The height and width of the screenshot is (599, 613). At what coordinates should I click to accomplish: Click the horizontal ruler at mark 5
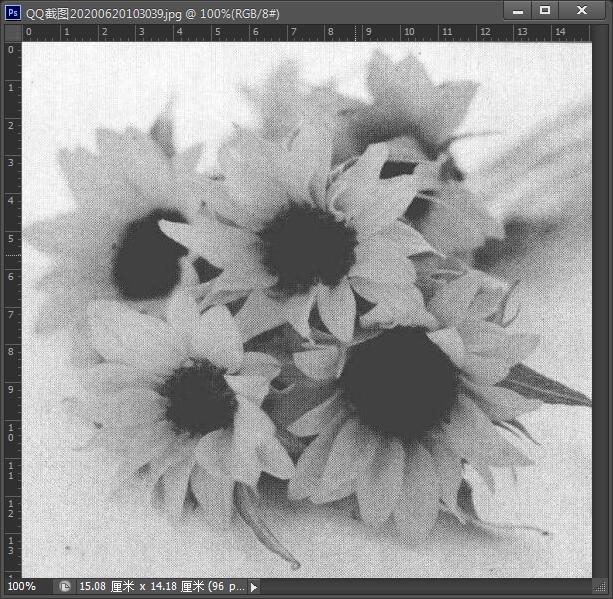(216, 32)
